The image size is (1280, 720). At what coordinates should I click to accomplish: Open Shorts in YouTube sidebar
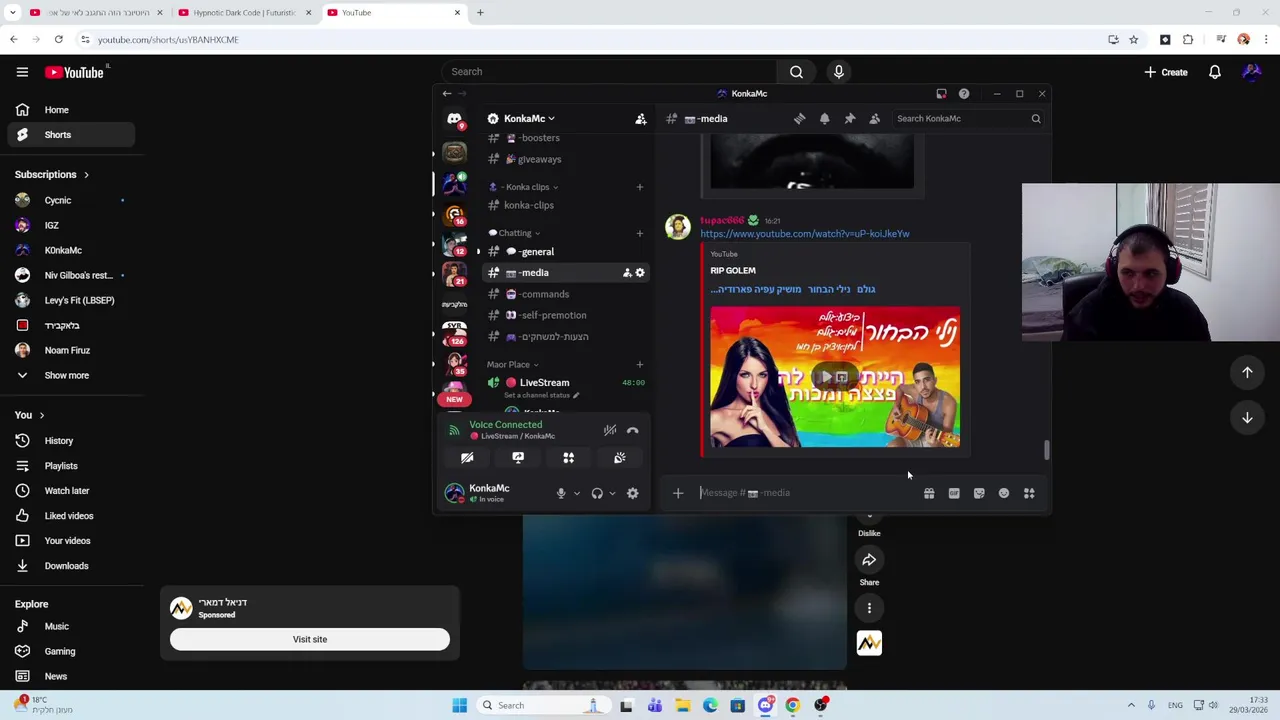tap(70, 135)
